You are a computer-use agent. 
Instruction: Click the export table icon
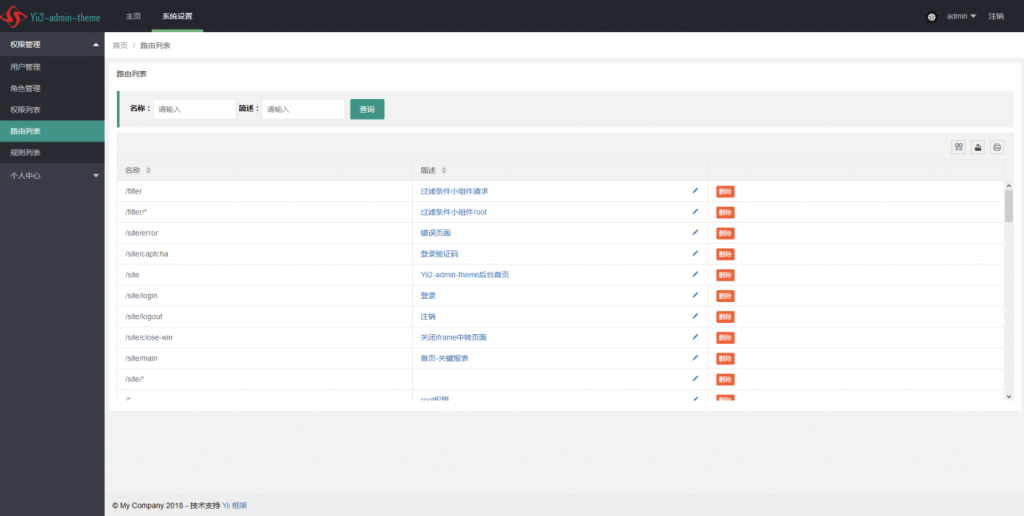pyautogui.click(x=978, y=148)
